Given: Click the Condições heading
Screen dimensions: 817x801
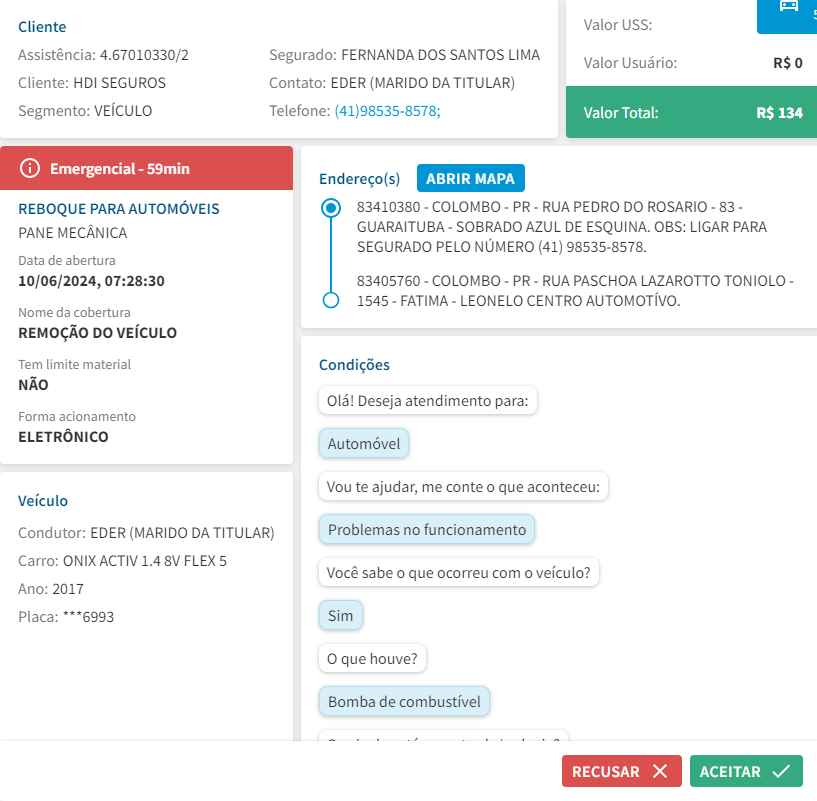Looking at the screenshot, I should (x=354, y=365).
